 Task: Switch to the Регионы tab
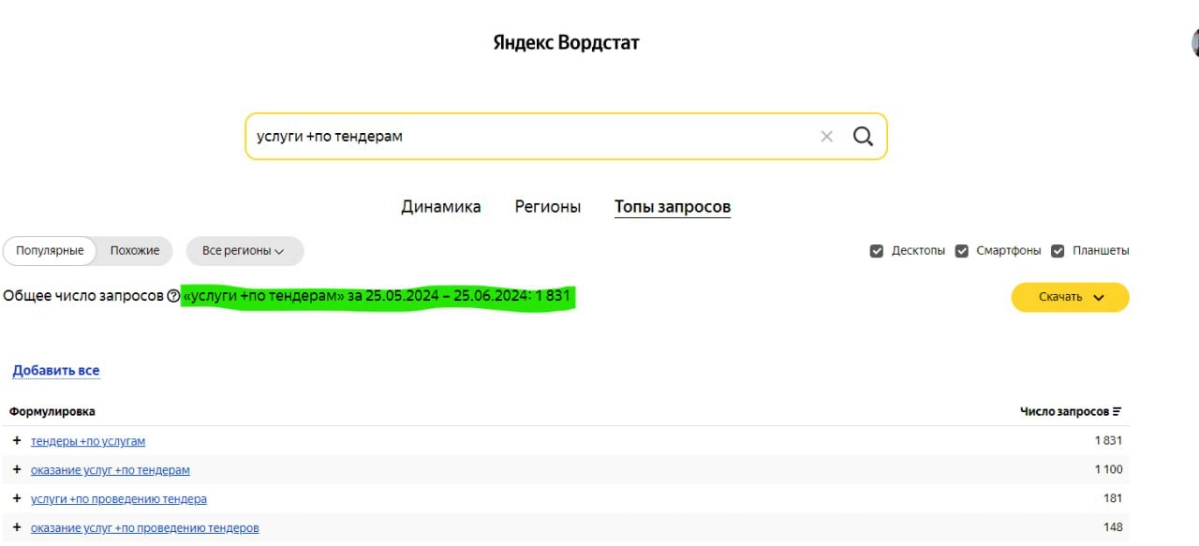pyautogui.click(x=548, y=206)
